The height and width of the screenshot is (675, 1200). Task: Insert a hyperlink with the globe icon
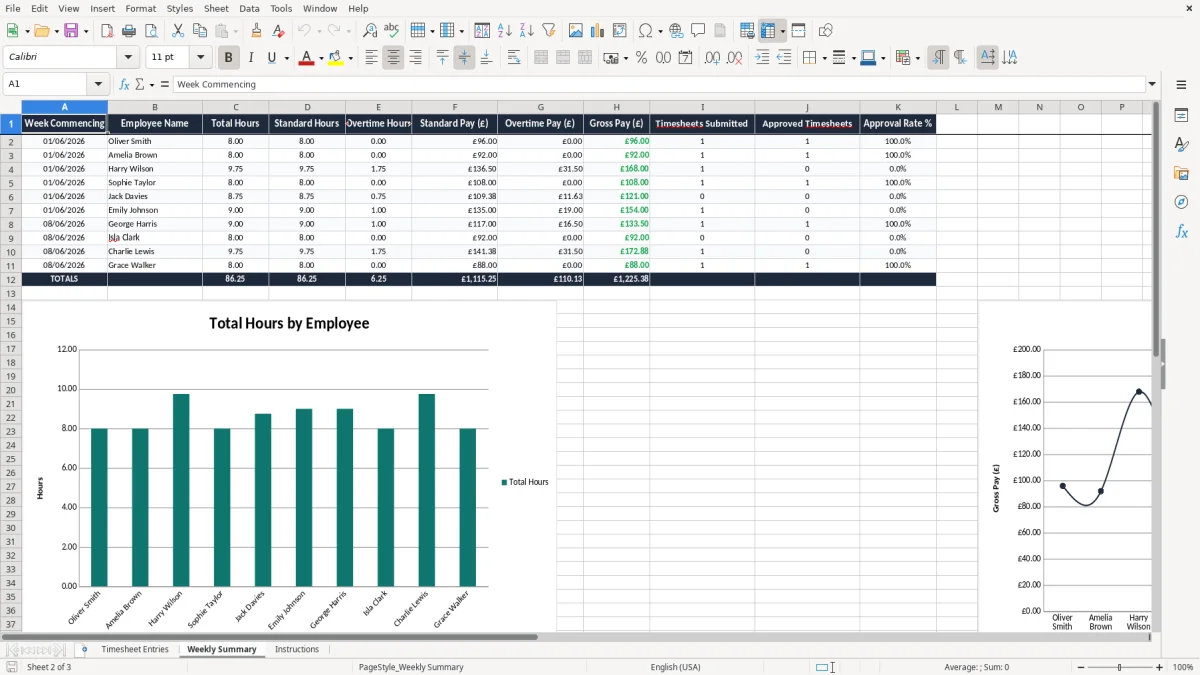pos(676,31)
